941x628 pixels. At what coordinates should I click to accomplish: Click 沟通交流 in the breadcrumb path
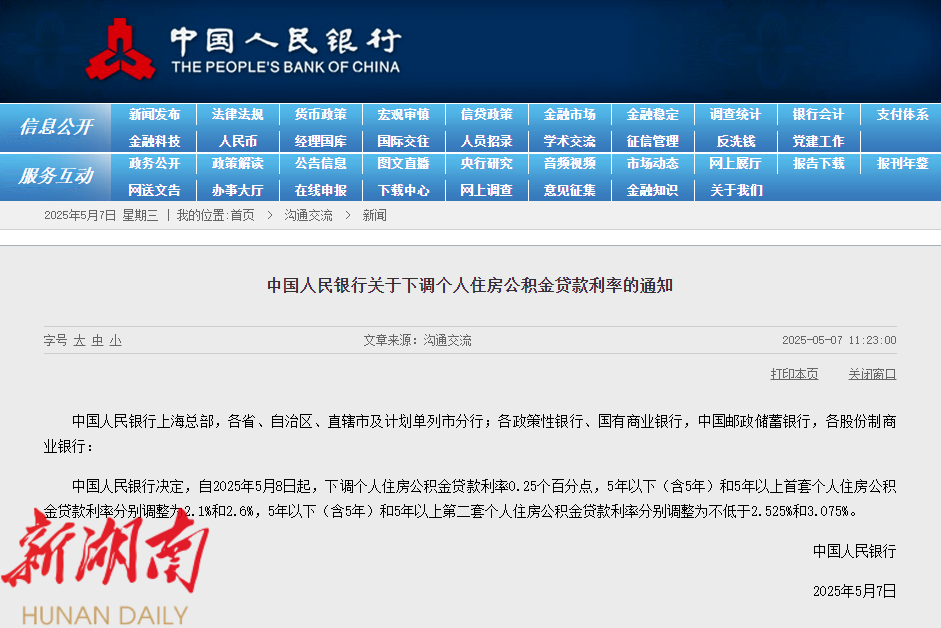[308, 215]
